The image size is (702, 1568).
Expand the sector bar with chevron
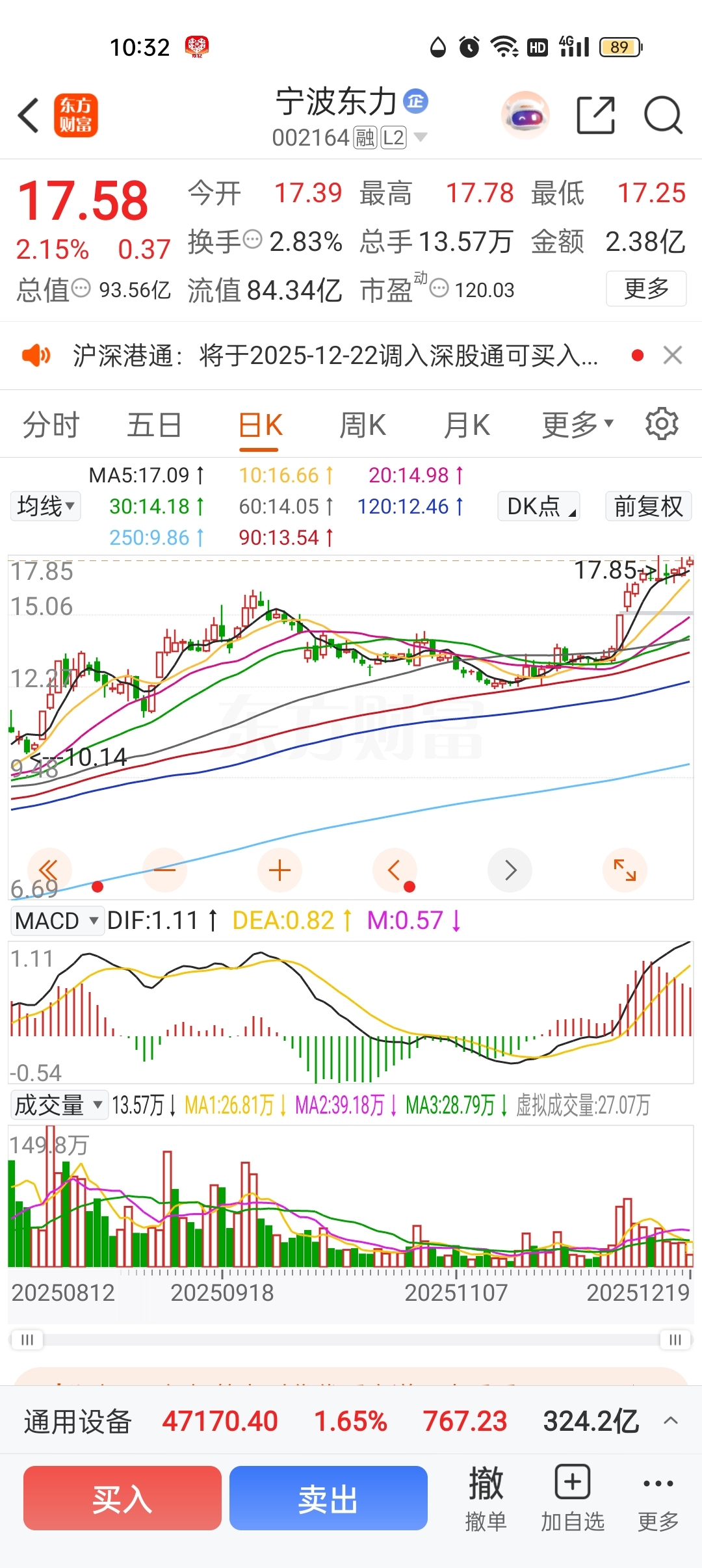point(670,1420)
